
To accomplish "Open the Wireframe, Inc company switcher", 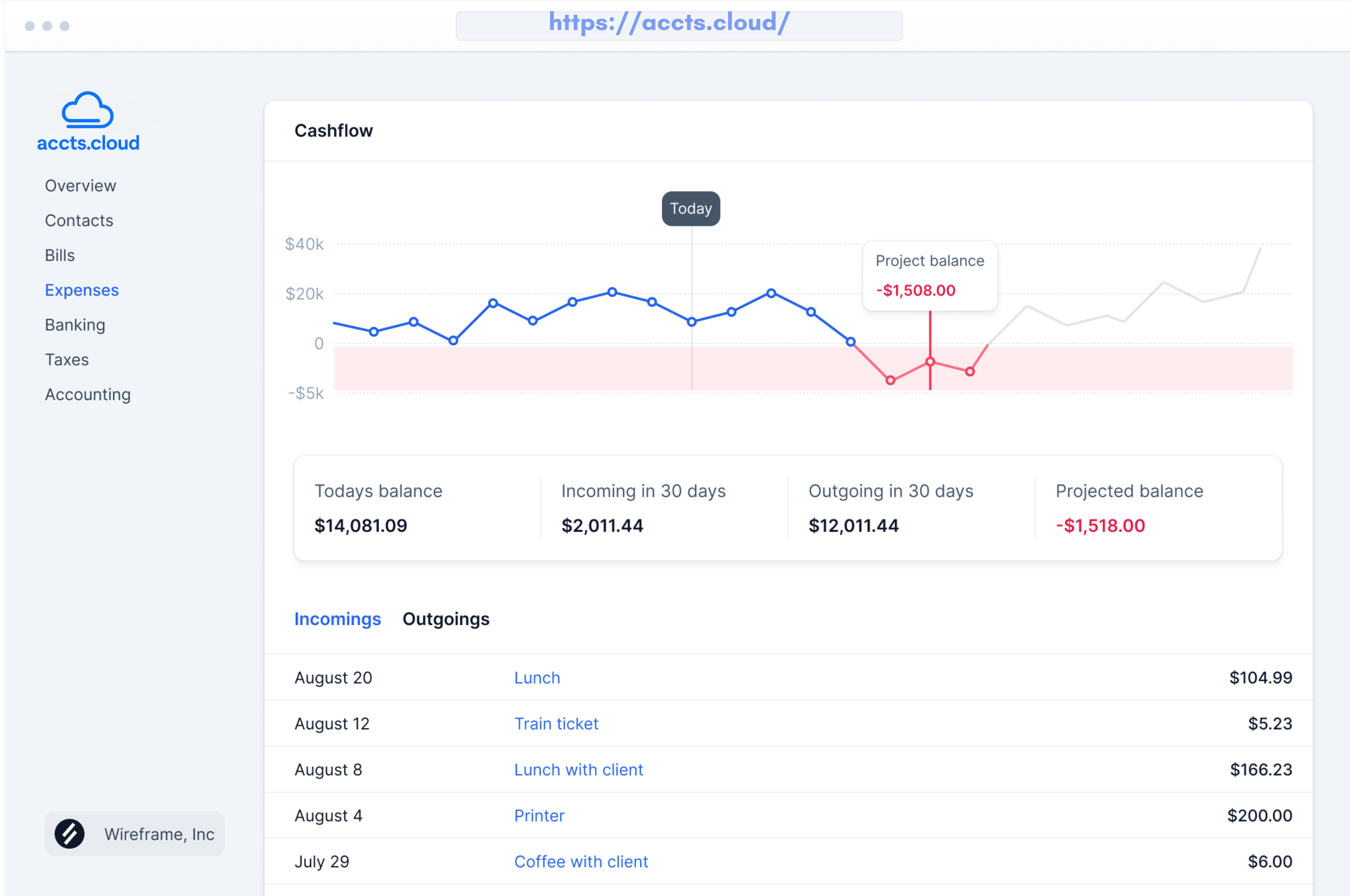I will 135,834.
